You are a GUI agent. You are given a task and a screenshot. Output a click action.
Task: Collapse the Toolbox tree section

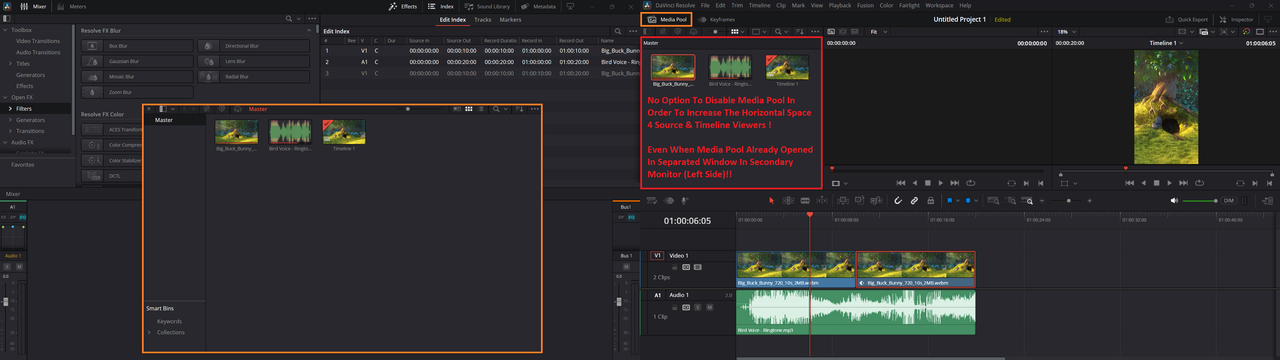pos(5,30)
